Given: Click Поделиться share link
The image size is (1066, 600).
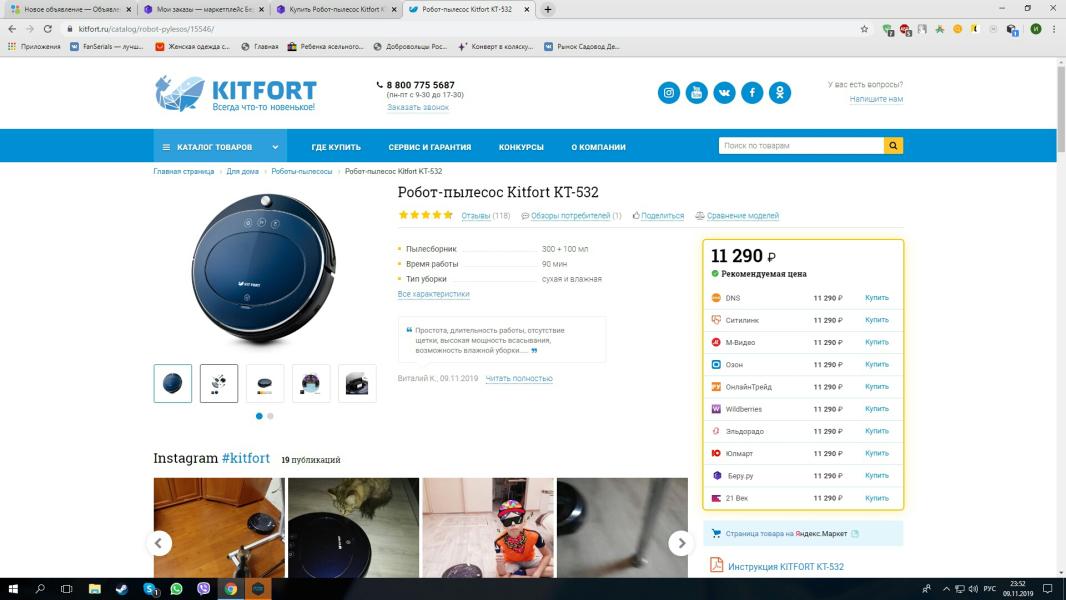Looking at the screenshot, I should pyautogui.click(x=662, y=216).
